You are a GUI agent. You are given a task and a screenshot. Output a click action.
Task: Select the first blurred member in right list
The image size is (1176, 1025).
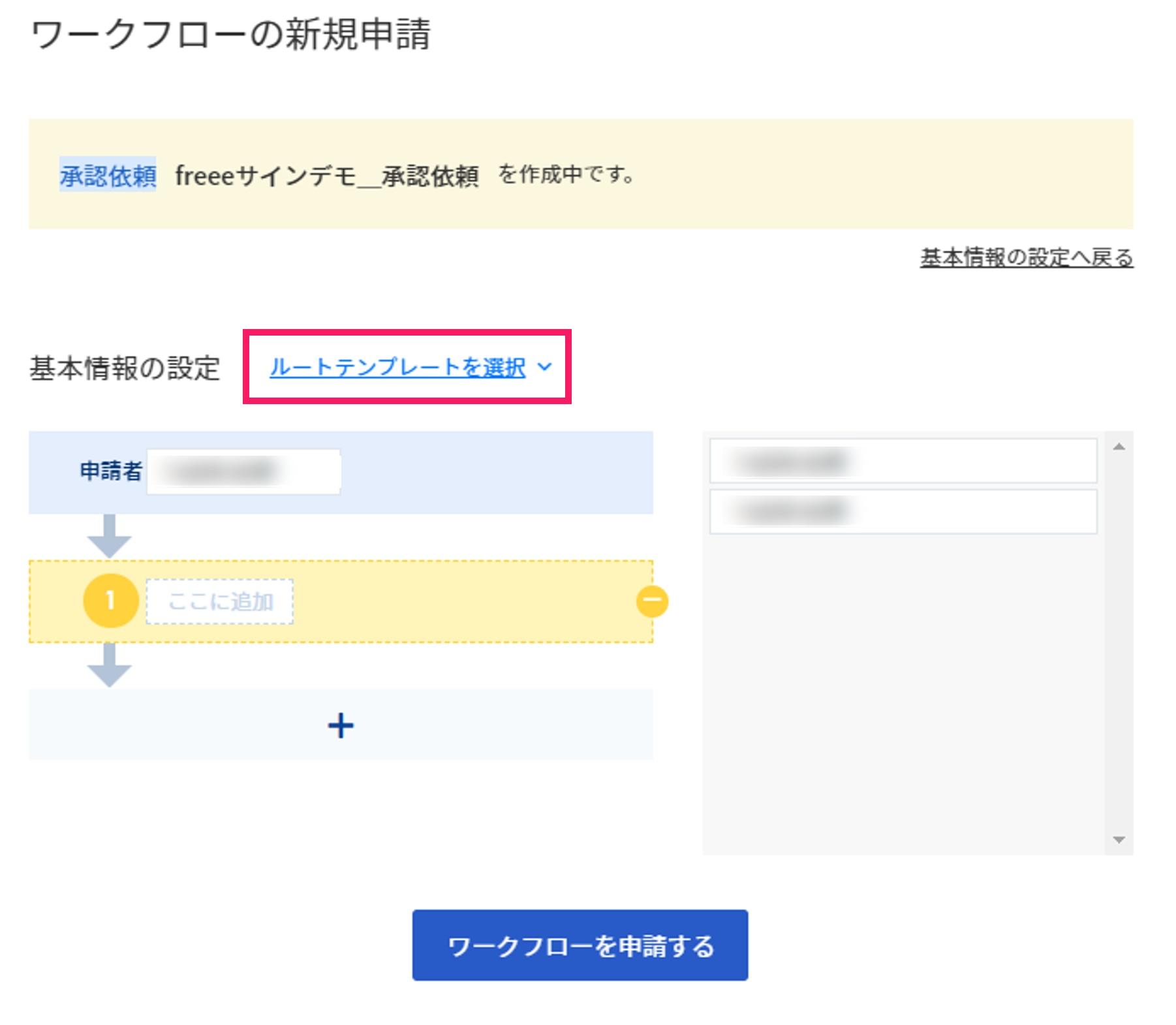(903, 461)
